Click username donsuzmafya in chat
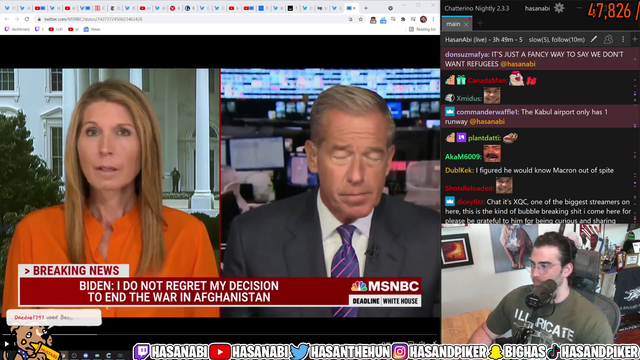 (x=467, y=54)
